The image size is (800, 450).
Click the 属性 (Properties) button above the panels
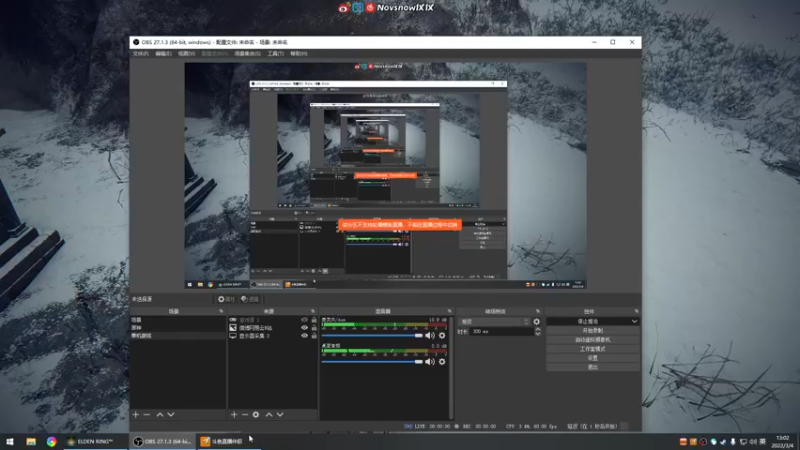[x=227, y=299]
